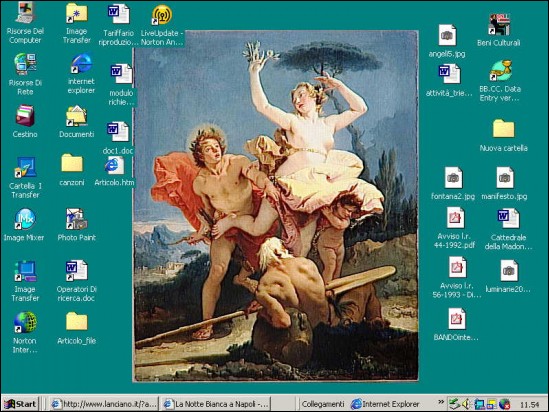Expand the Collegamenti toolbar chevron

click(441, 401)
